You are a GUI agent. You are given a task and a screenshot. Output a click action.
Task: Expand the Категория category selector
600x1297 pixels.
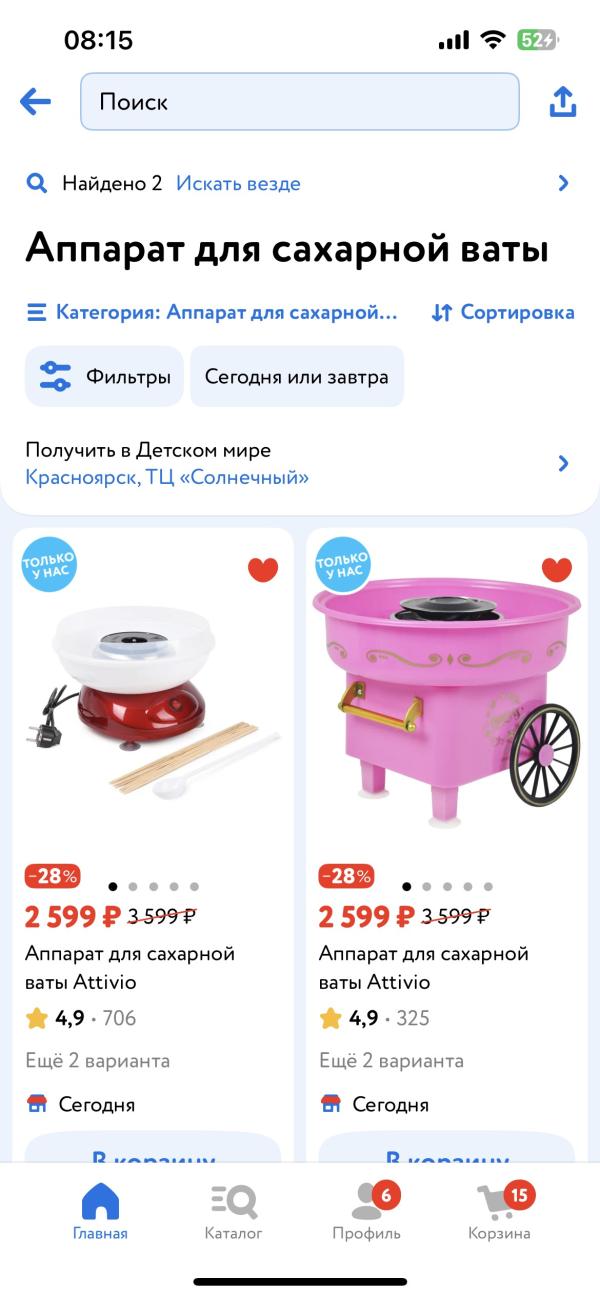point(212,312)
